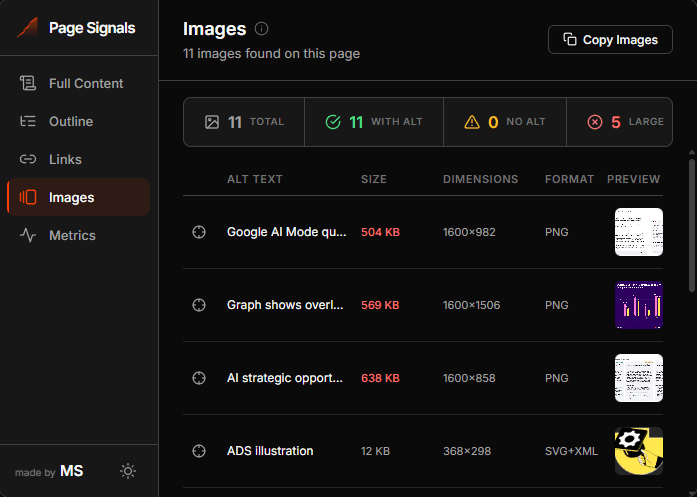The height and width of the screenshot is (497, 697).
Task: Click the 11 images found subtitle
Action: pos(272,53)
